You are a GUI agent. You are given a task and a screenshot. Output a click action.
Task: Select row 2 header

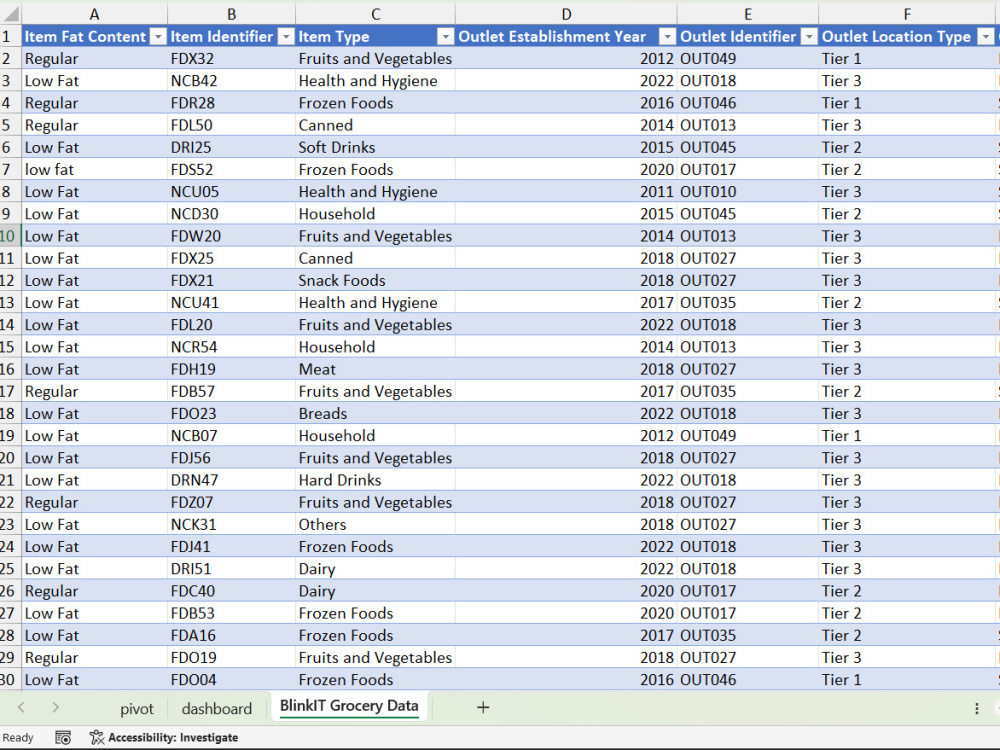[9, 59]
